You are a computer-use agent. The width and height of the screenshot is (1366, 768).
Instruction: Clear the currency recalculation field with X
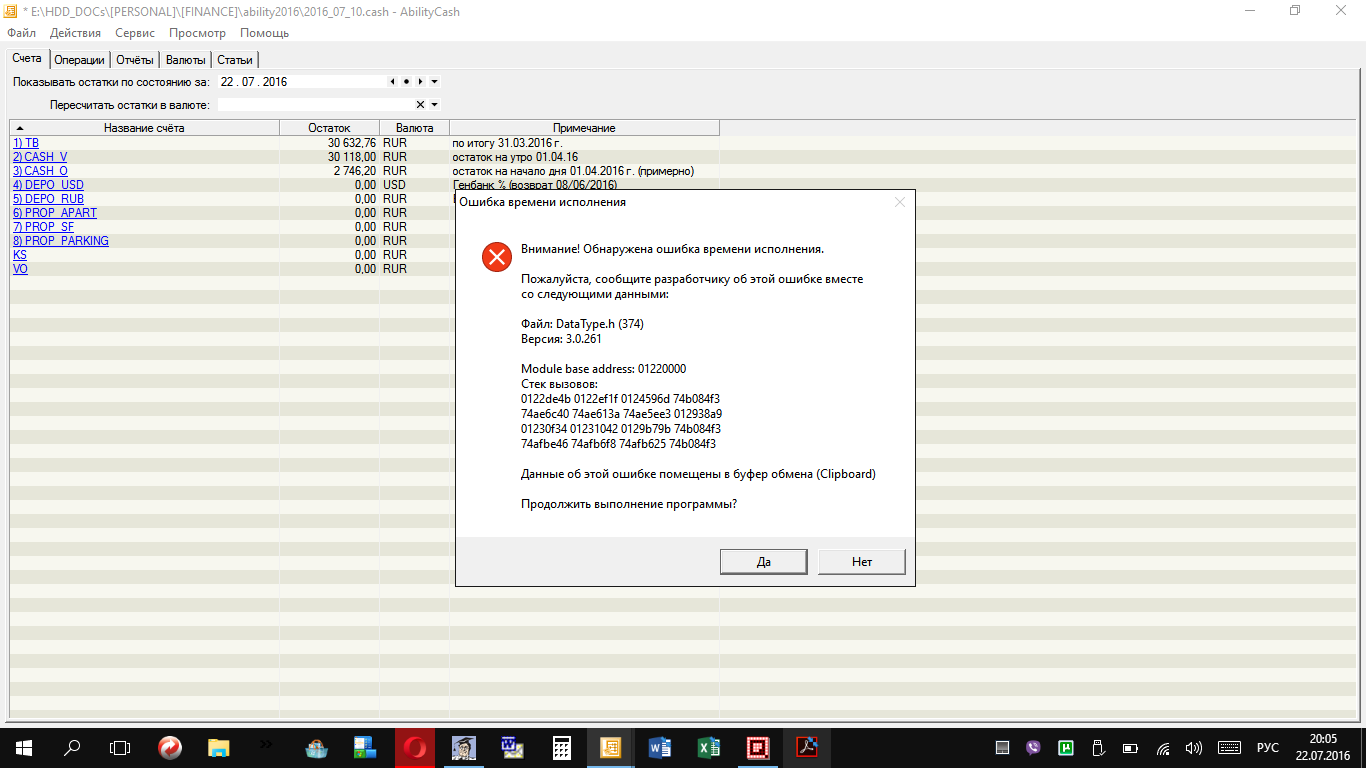420,105
